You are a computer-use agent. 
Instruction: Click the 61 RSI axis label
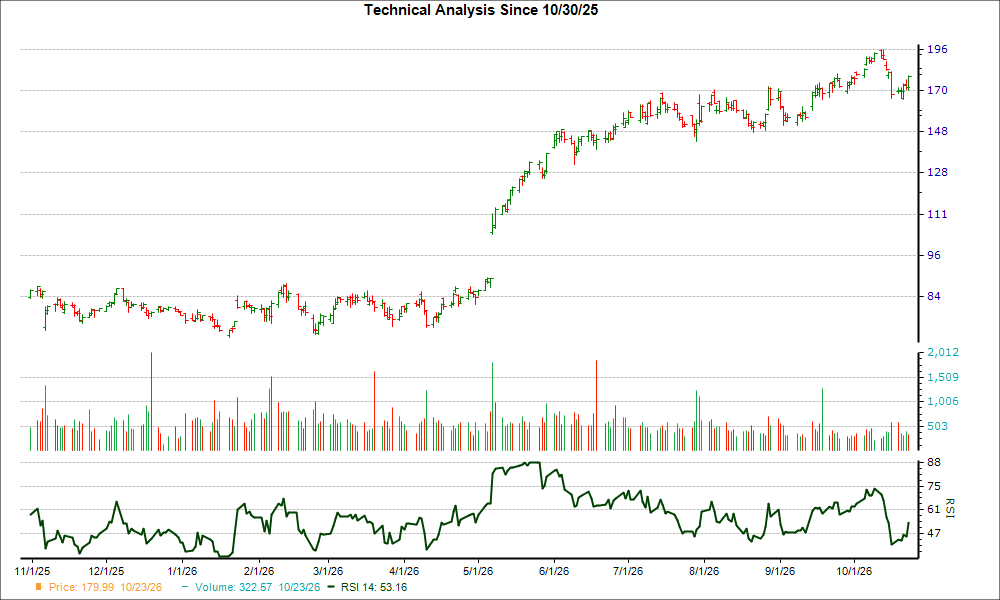(933, 509)
